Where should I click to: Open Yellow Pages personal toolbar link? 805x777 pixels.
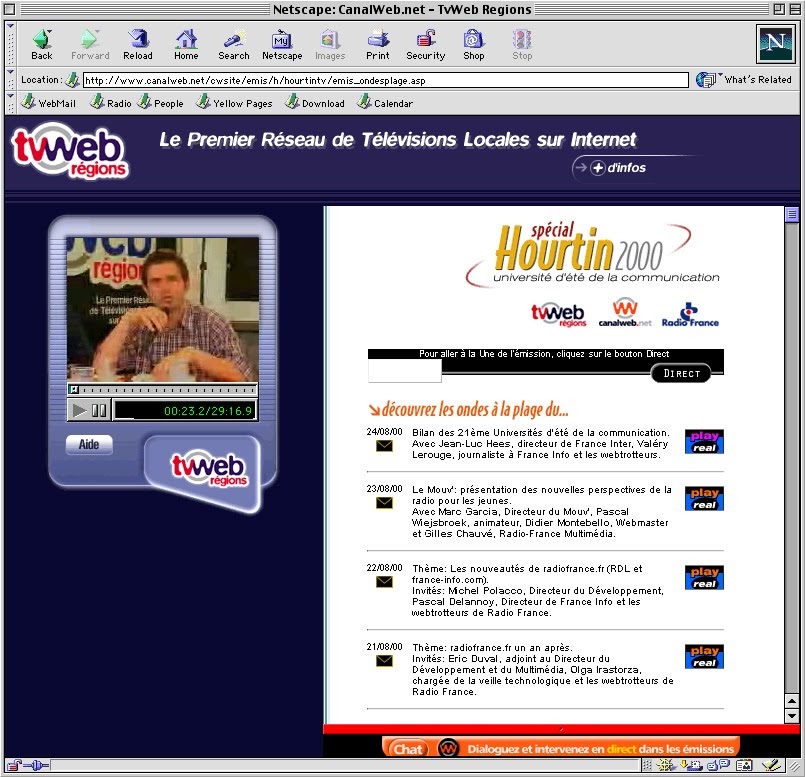234,103
